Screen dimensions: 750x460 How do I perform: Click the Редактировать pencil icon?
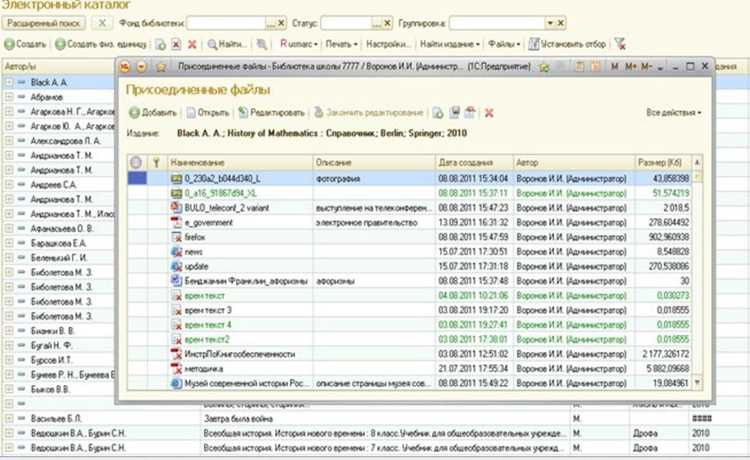(243, 112)
